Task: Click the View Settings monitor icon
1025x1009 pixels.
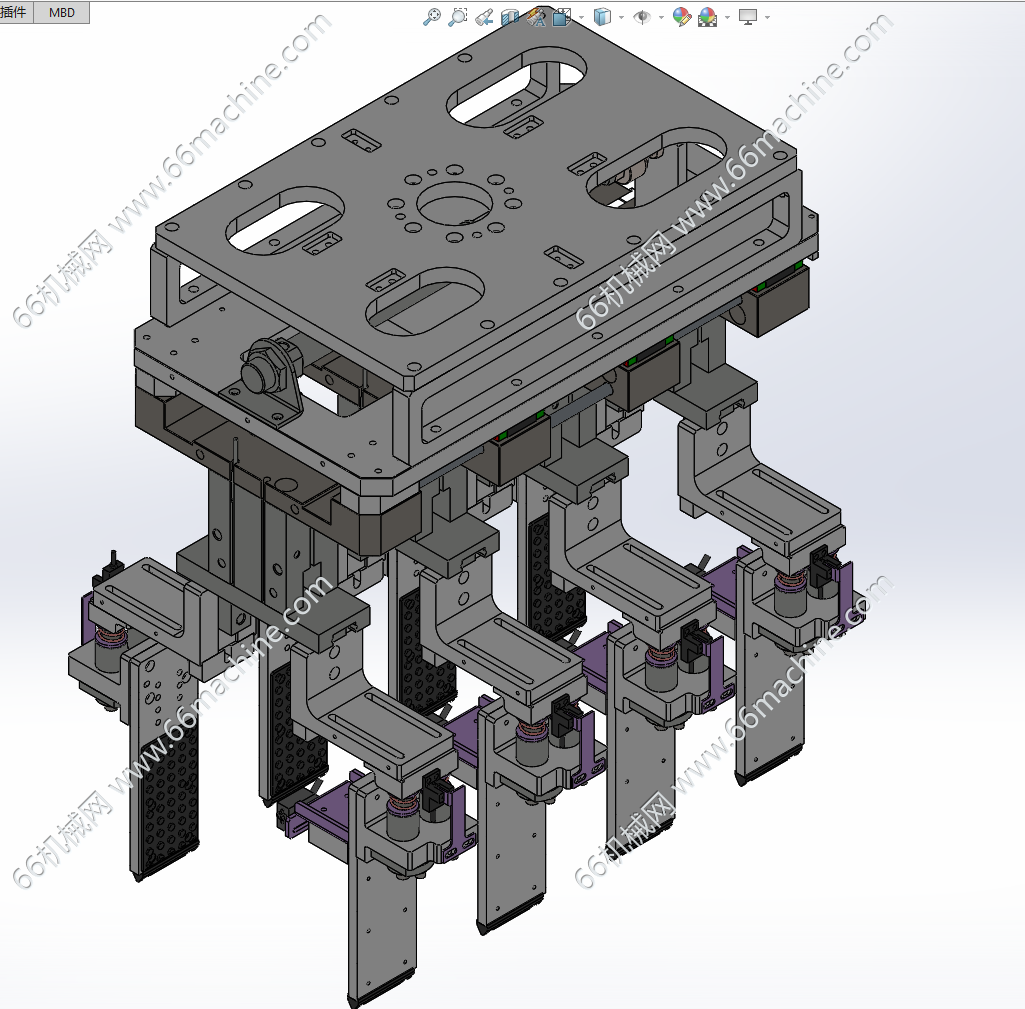Action: click(x=748, y=16)
